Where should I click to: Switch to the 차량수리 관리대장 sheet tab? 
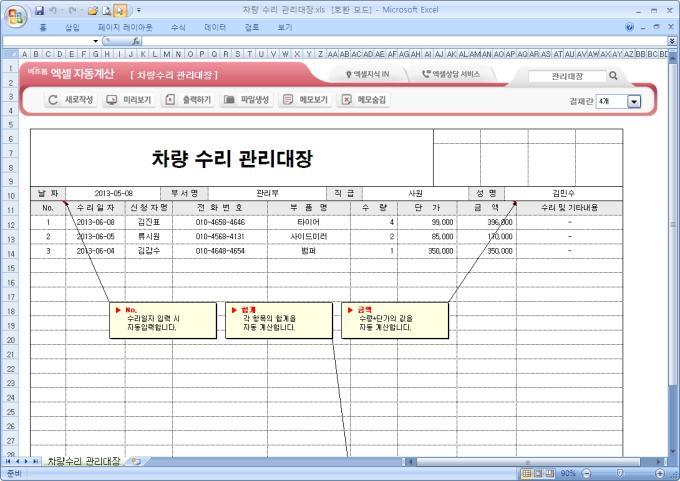point(84,461)
